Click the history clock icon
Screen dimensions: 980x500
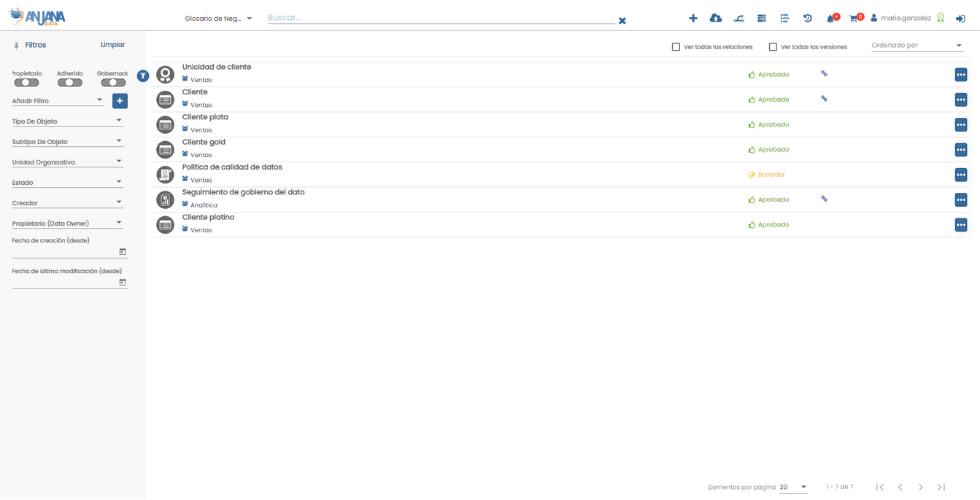point(808,18)
